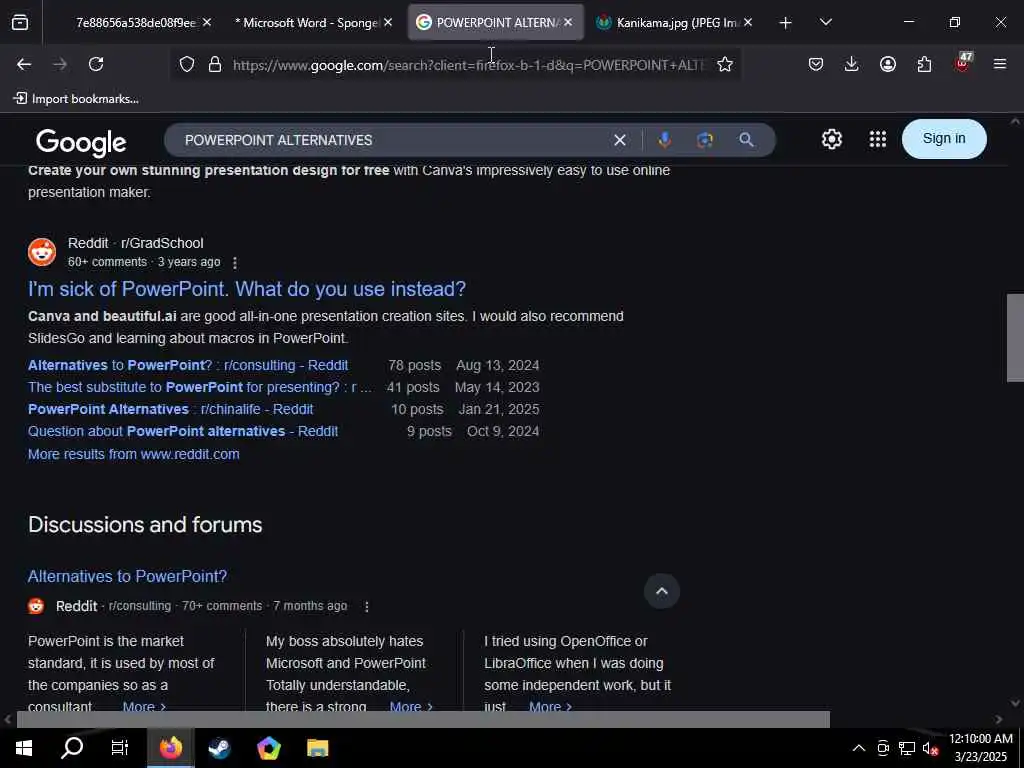Open Question about PowerPoint alternatives link
Screen dimensions: 1024x768
tap(183, 432)
